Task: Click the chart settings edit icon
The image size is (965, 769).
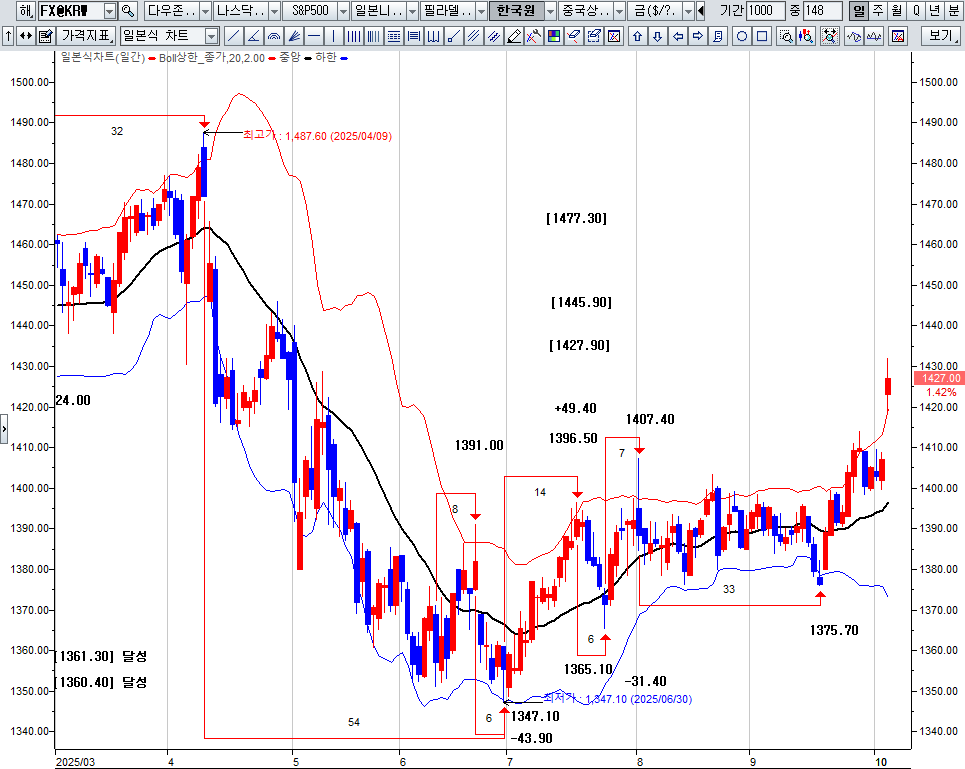Action: tap(45, 37)
